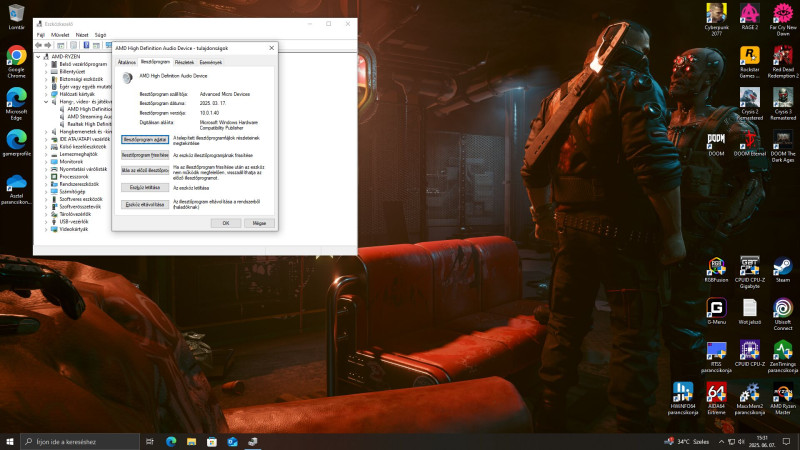Open the Cyberpunk 2077 desktop shortcut
The width and height of the screenshot is (800, 450).
click(716, 19)
